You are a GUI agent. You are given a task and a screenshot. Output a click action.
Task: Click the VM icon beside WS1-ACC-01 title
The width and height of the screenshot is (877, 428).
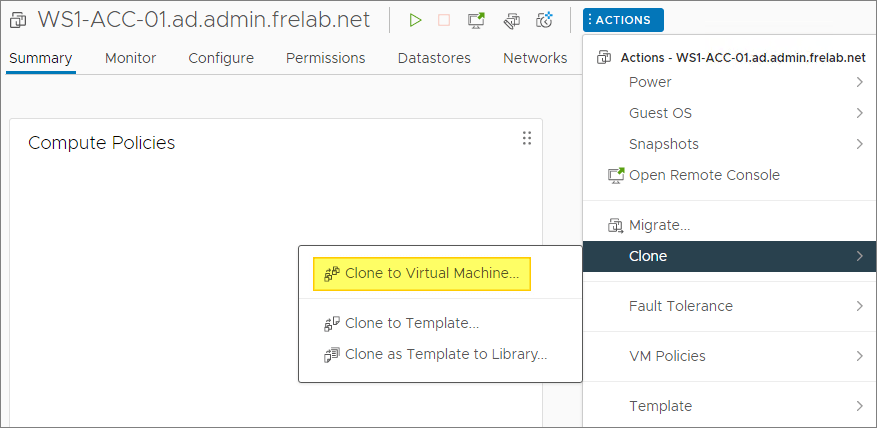pos(18,20)
